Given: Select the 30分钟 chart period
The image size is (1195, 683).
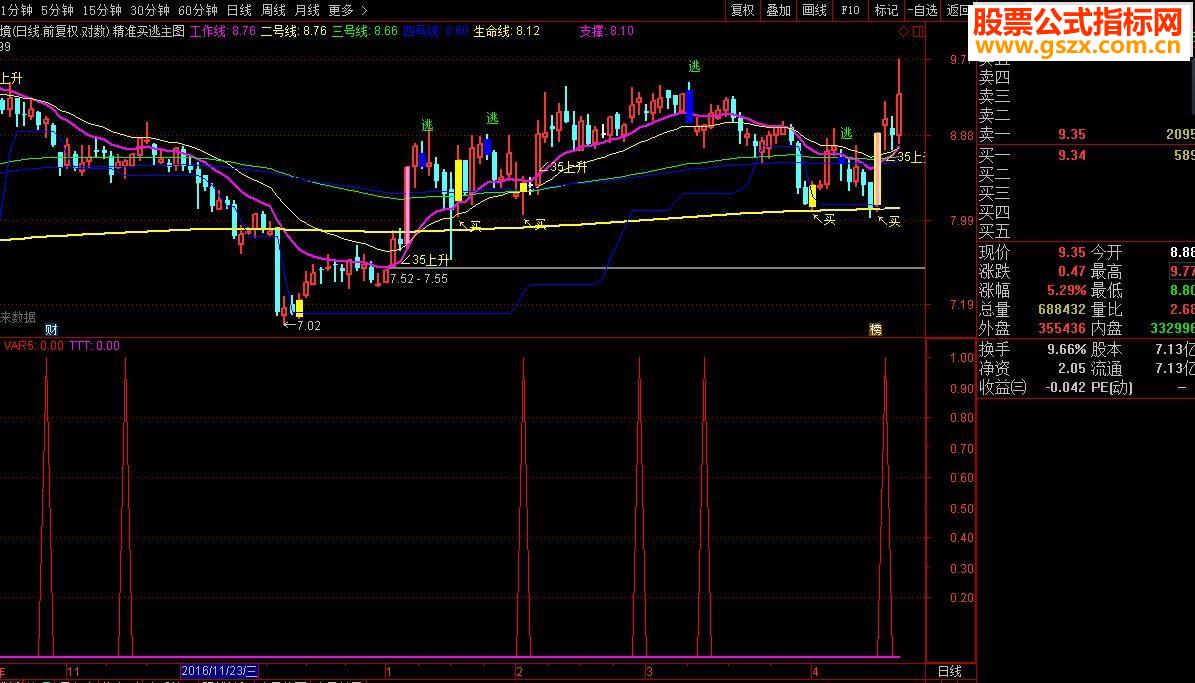Looking at the screenshot, I should 150,10.
